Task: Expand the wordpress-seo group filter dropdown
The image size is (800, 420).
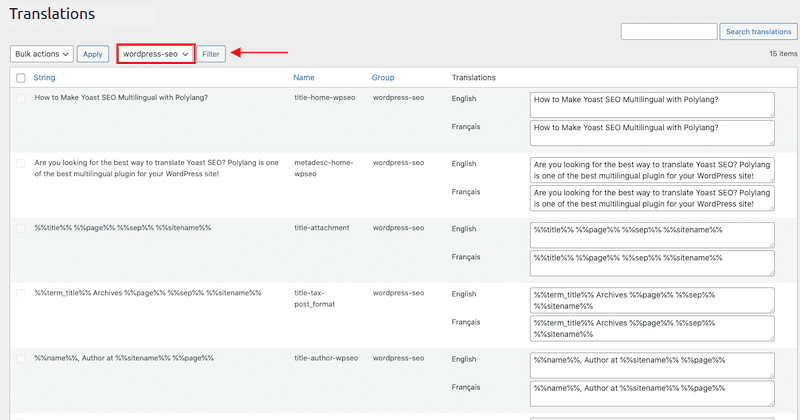Action: [x=156, y=54]
